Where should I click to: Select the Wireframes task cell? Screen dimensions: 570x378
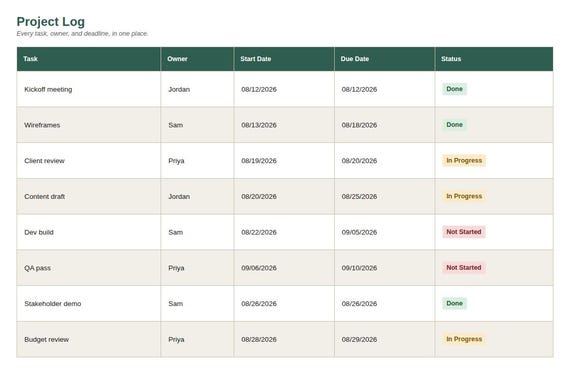88,125
